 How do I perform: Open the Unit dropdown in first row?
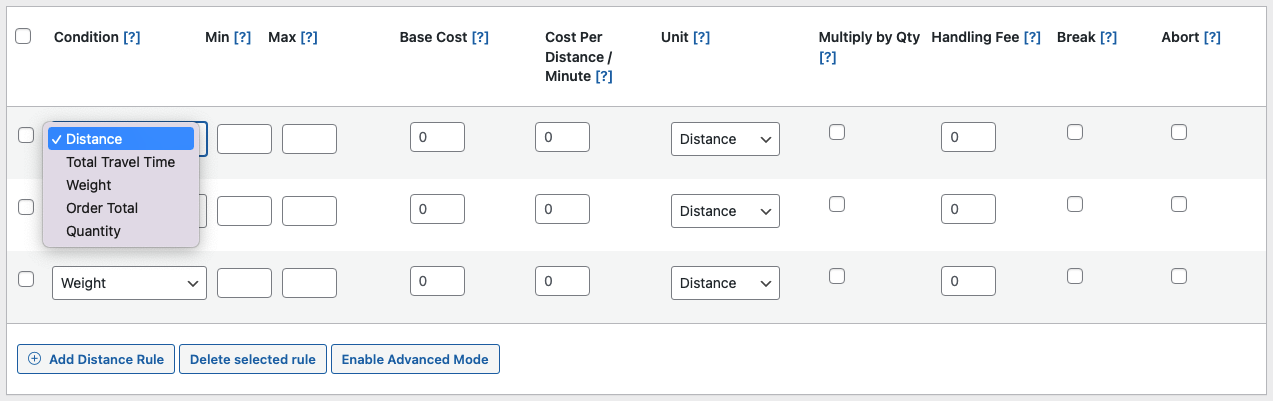(725, 139)
